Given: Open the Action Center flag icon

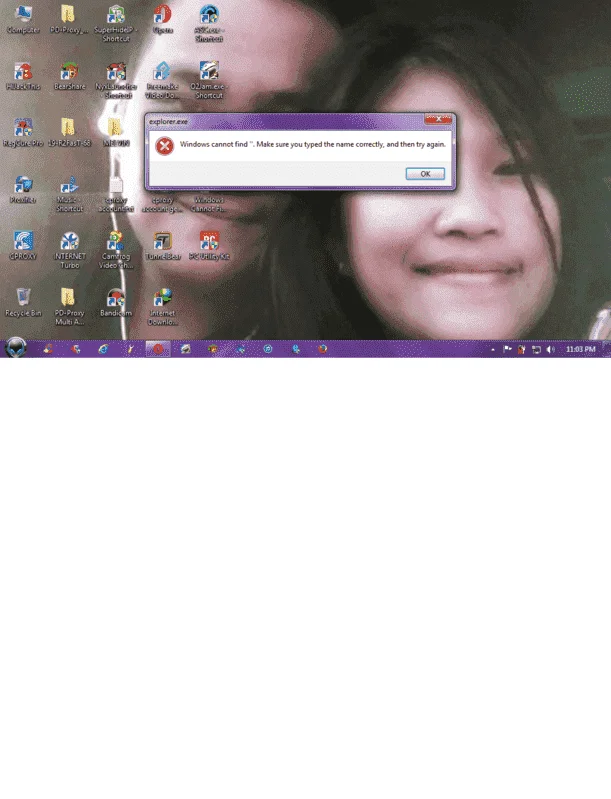Looking at the screenshot, I should (507, 350).
